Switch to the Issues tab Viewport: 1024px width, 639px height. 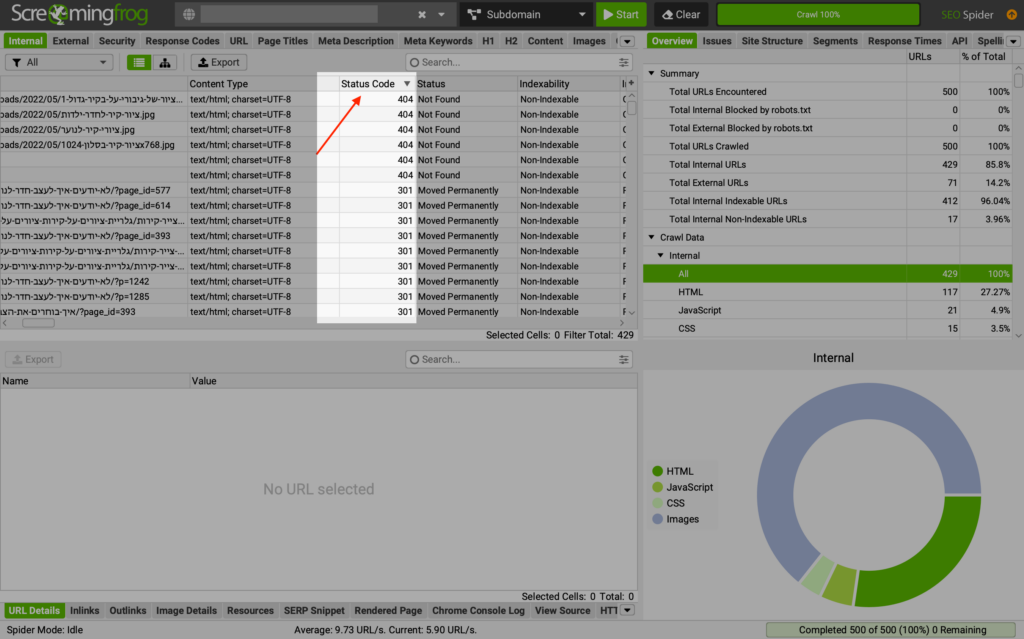coord(716,41)
